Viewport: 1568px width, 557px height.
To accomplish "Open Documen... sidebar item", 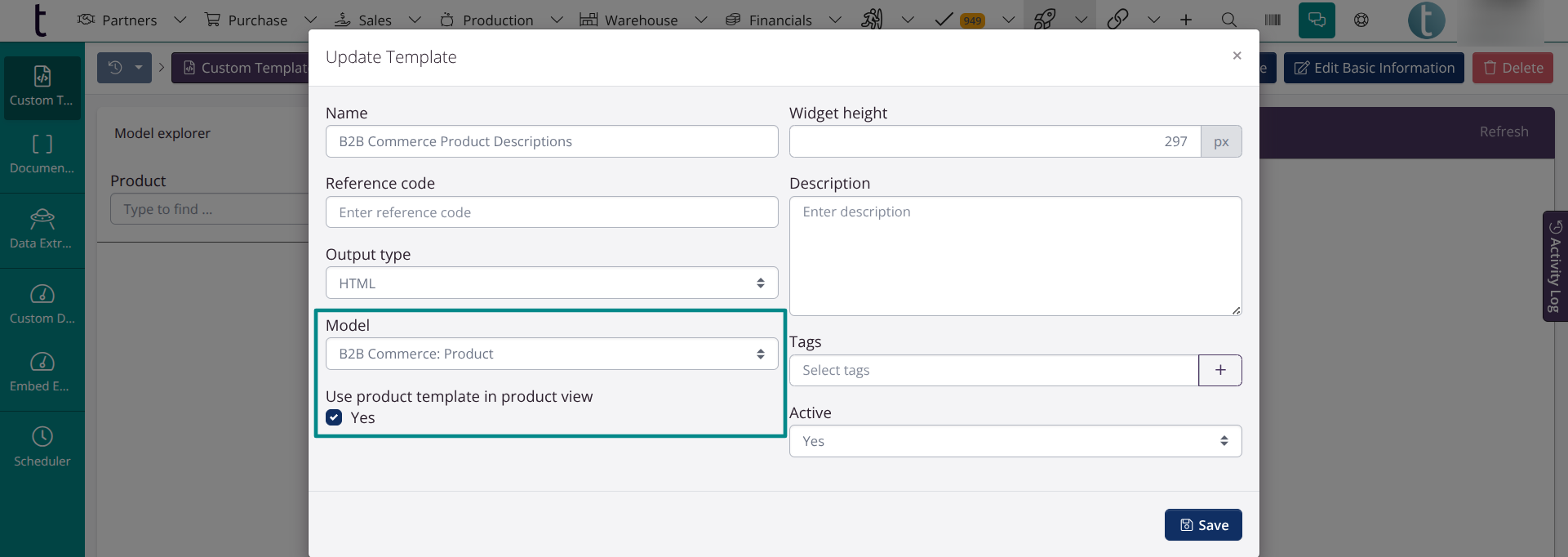I will click(x=42, y=154).
